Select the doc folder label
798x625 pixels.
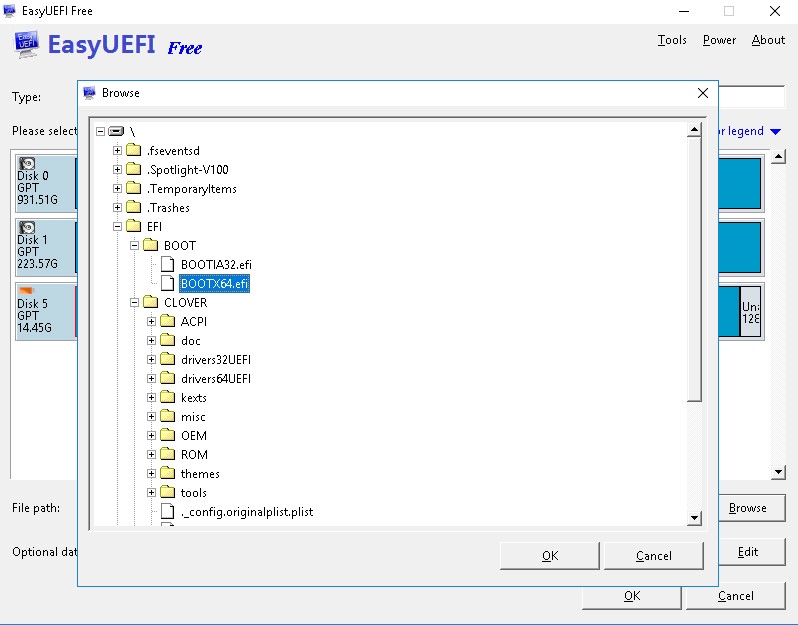(191, 340)
